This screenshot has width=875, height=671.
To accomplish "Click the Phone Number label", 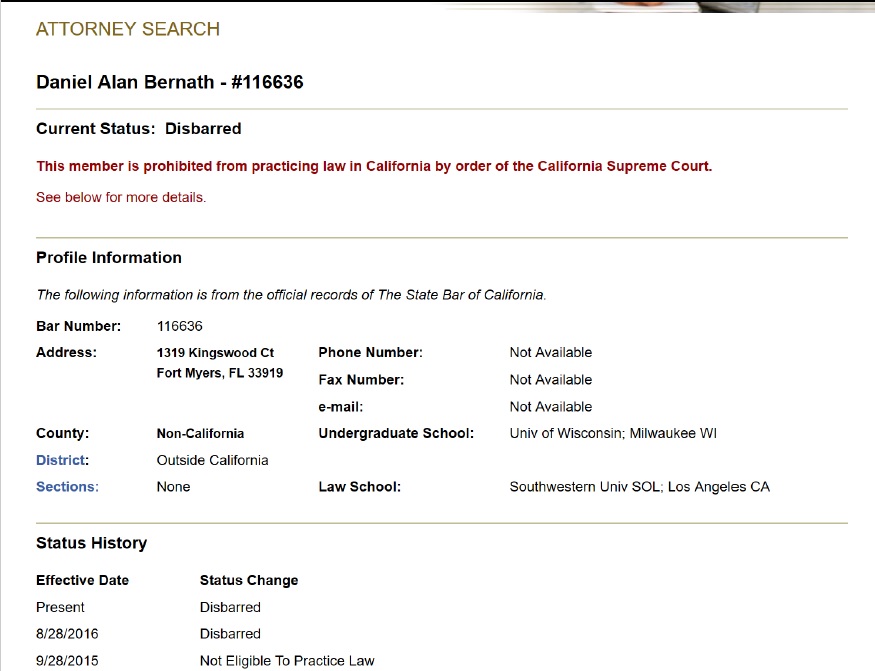I will tap(370, 352).
